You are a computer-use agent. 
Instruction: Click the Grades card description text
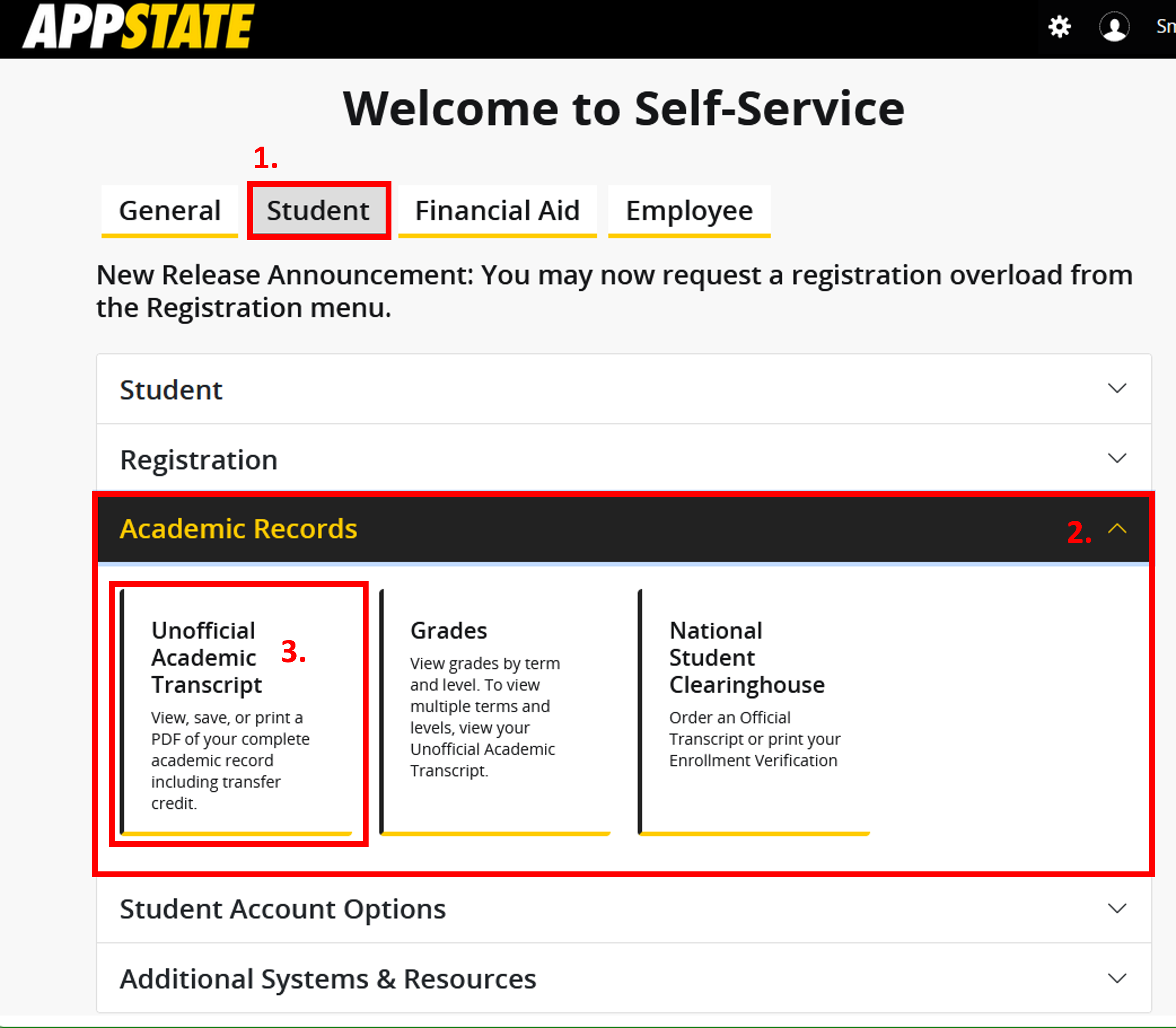click(485, 717)
